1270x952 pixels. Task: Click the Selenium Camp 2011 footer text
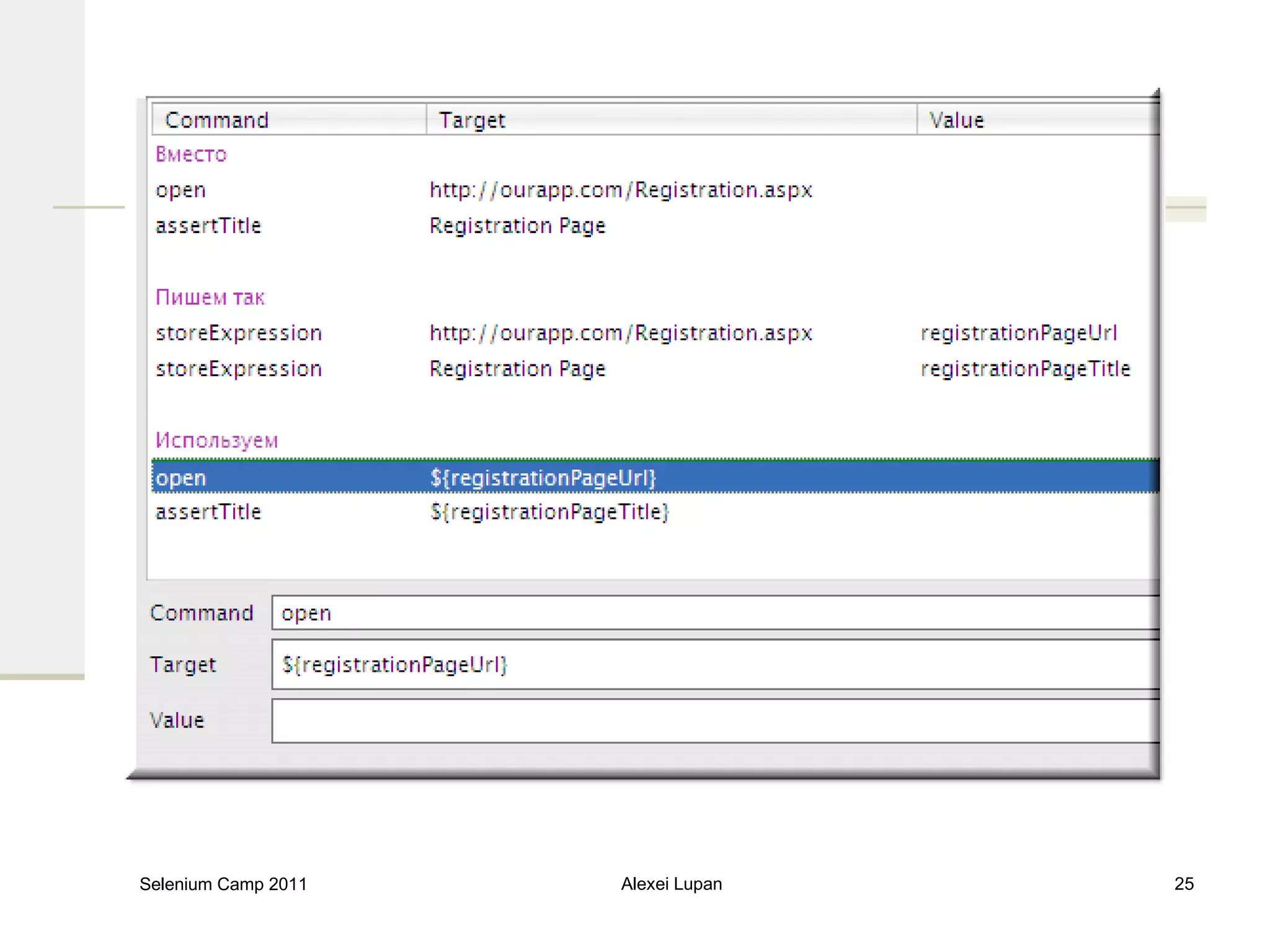(x=223, y=884)
